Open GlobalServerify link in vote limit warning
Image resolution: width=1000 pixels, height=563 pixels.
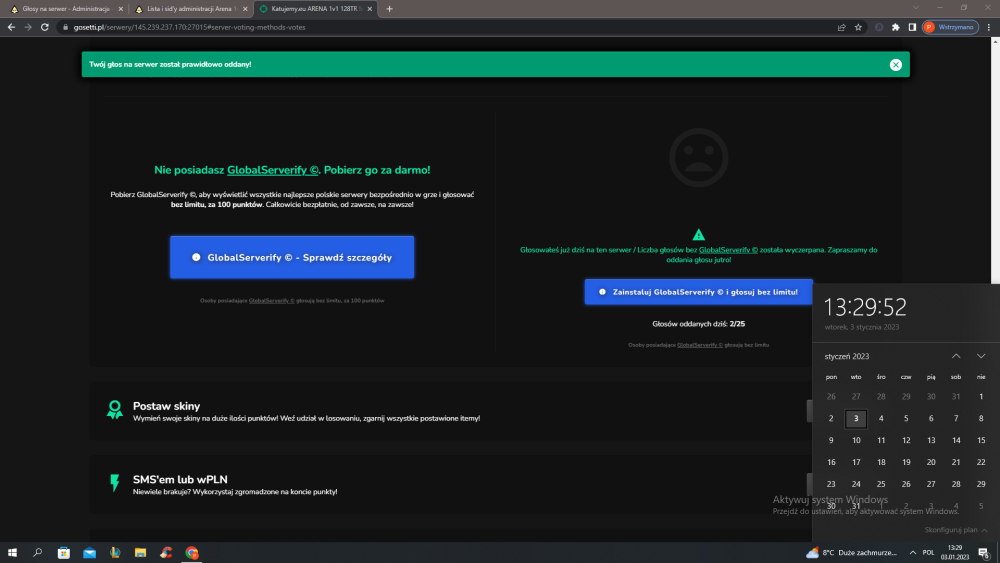728,250
